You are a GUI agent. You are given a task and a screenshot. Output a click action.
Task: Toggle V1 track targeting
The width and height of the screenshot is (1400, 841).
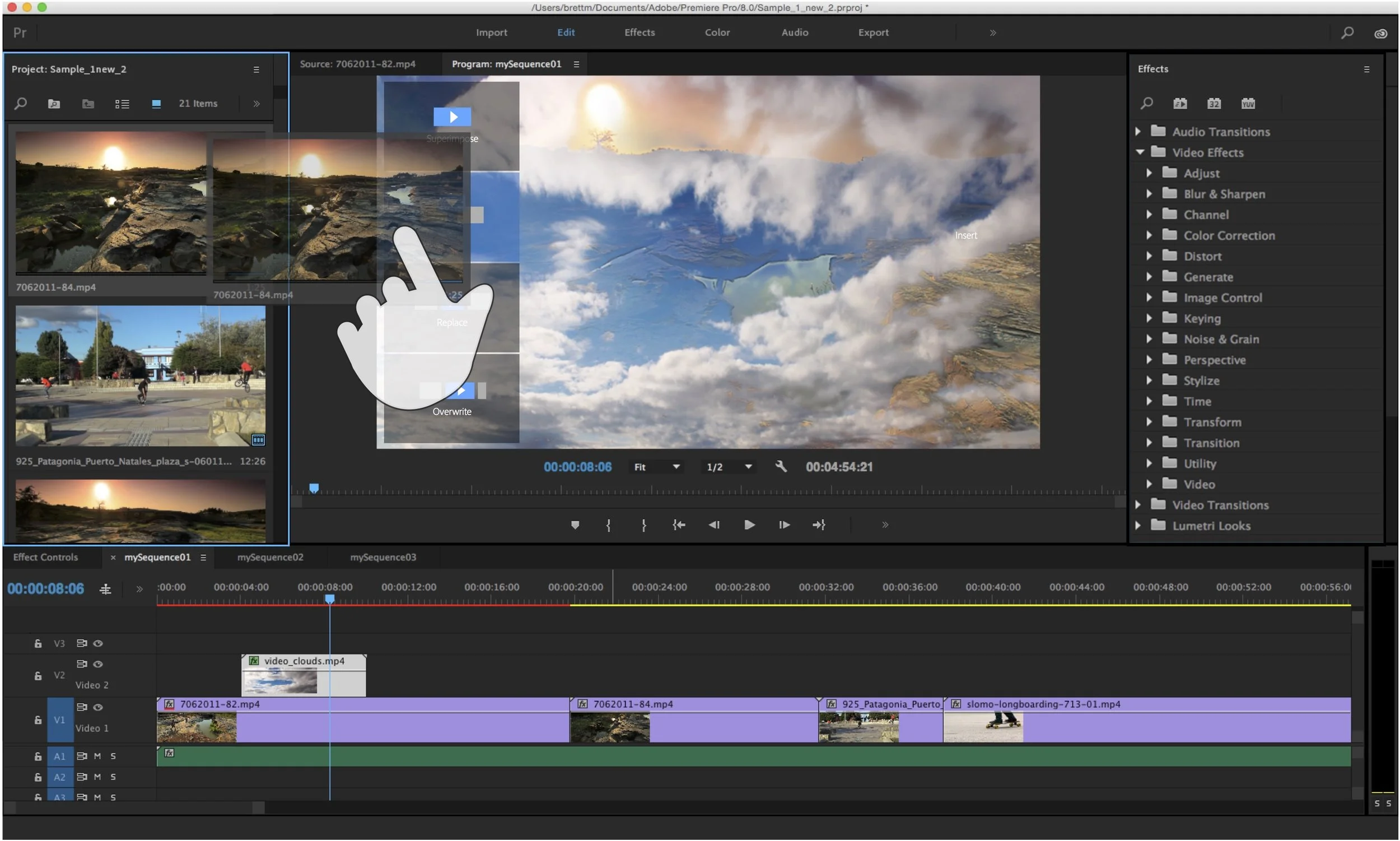(59, 720)
